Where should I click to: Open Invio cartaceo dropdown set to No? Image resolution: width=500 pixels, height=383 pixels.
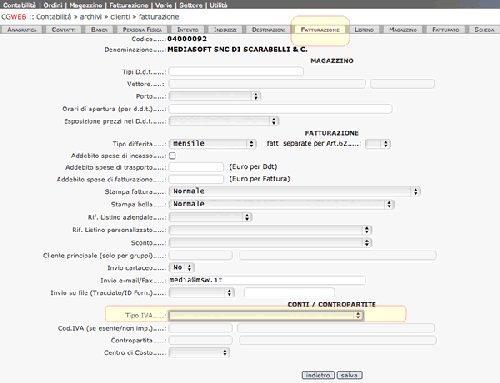click(182, 268)
